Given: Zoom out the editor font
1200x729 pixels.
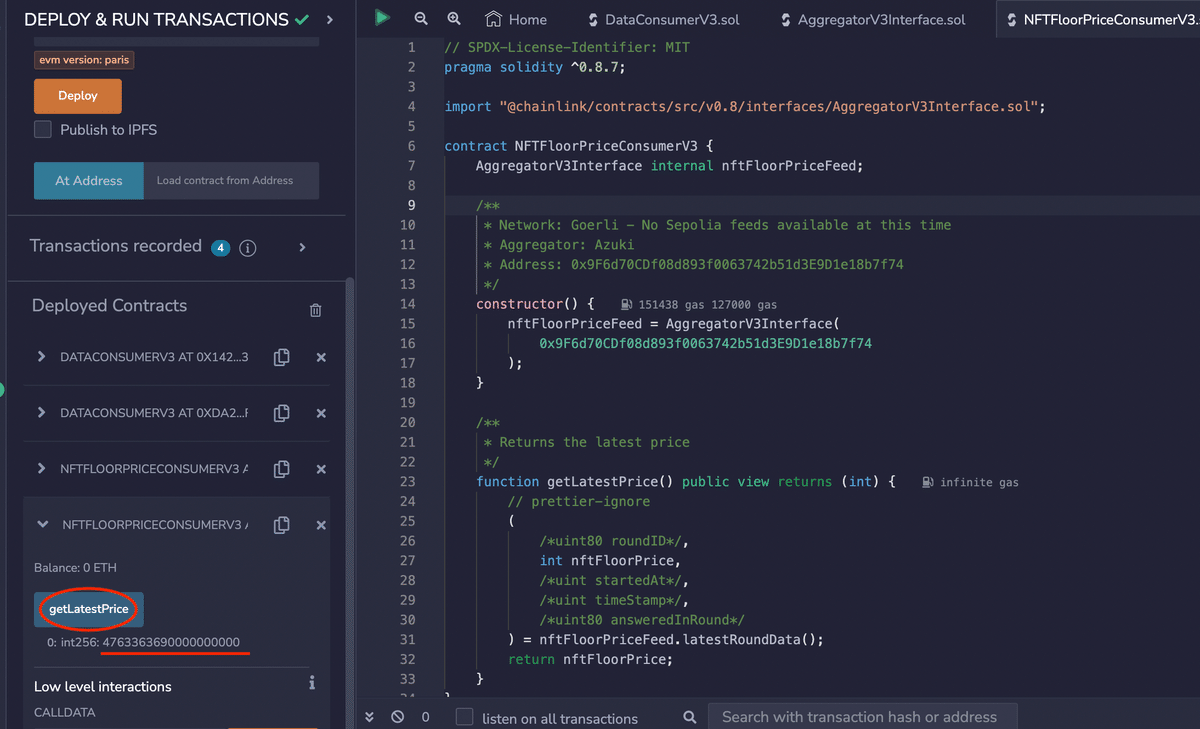Looking at the screenshot, I should tap(421, 19).
